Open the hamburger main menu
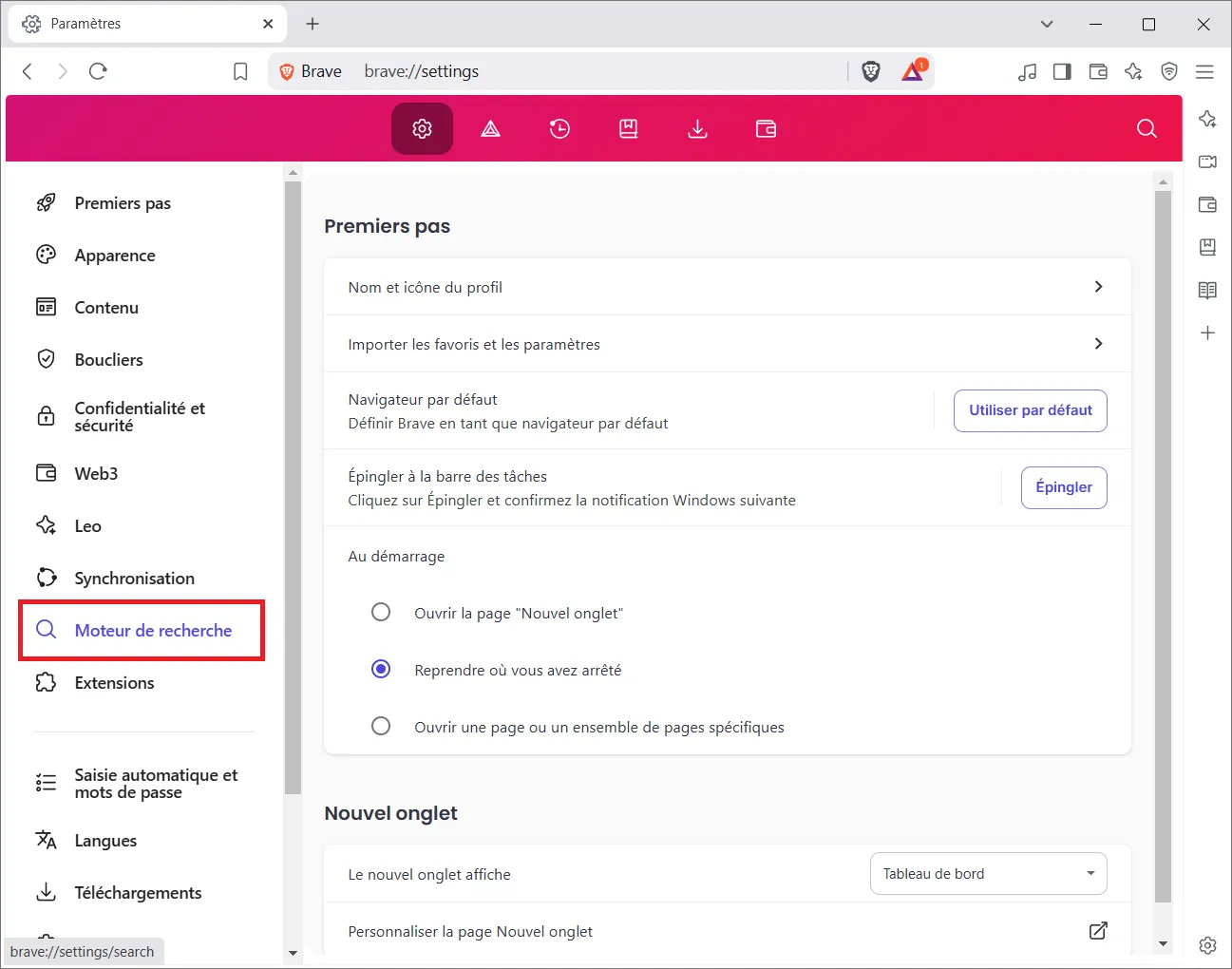 point(1205,71)
